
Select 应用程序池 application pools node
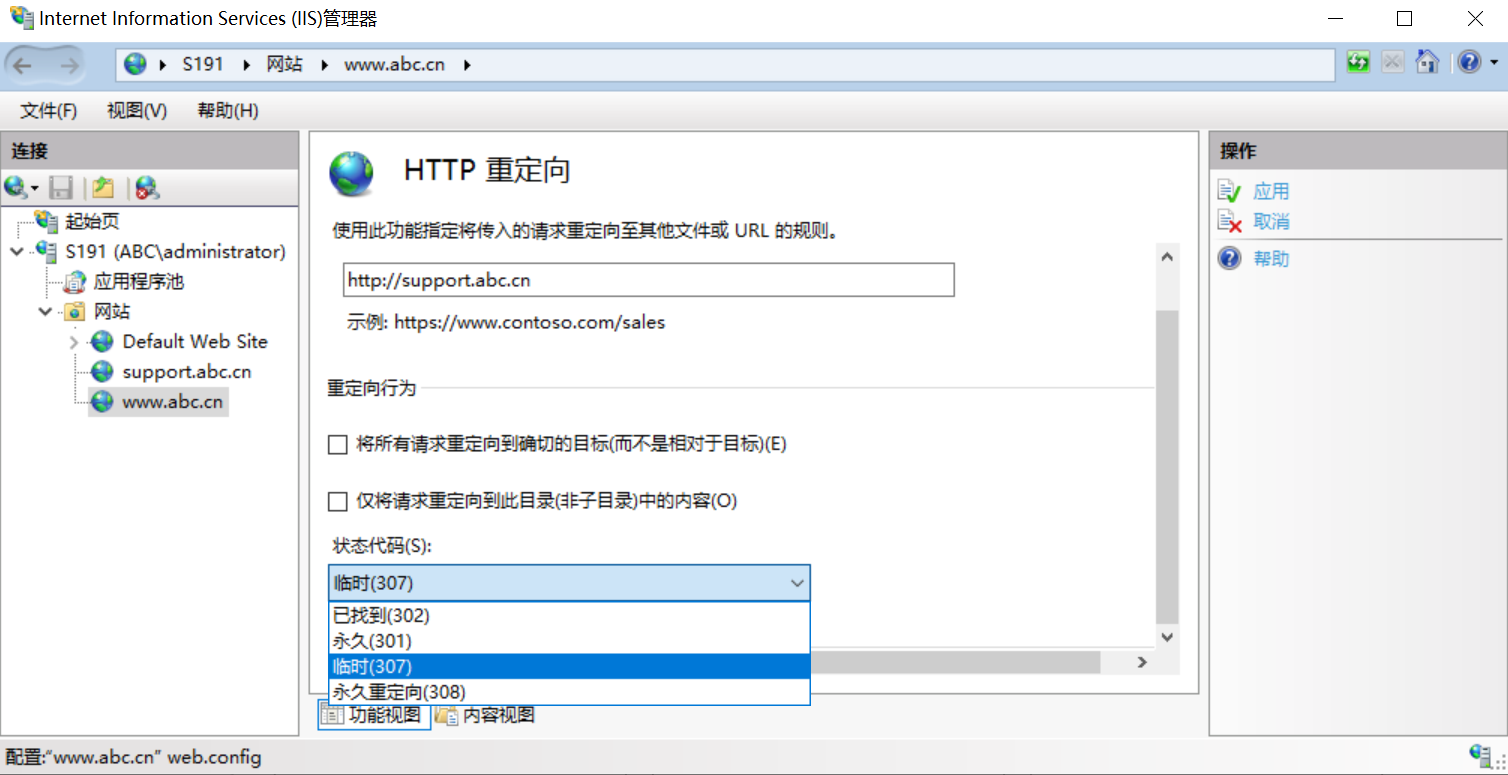click(x=138, y=282)
